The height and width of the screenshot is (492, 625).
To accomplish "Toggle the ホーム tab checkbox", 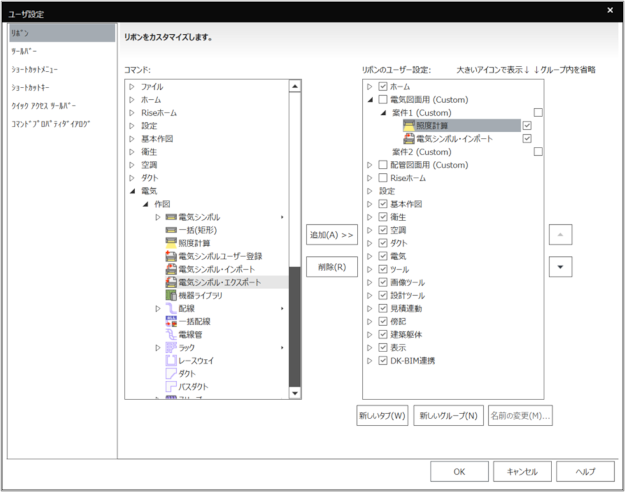I will [x=383, y=87].
